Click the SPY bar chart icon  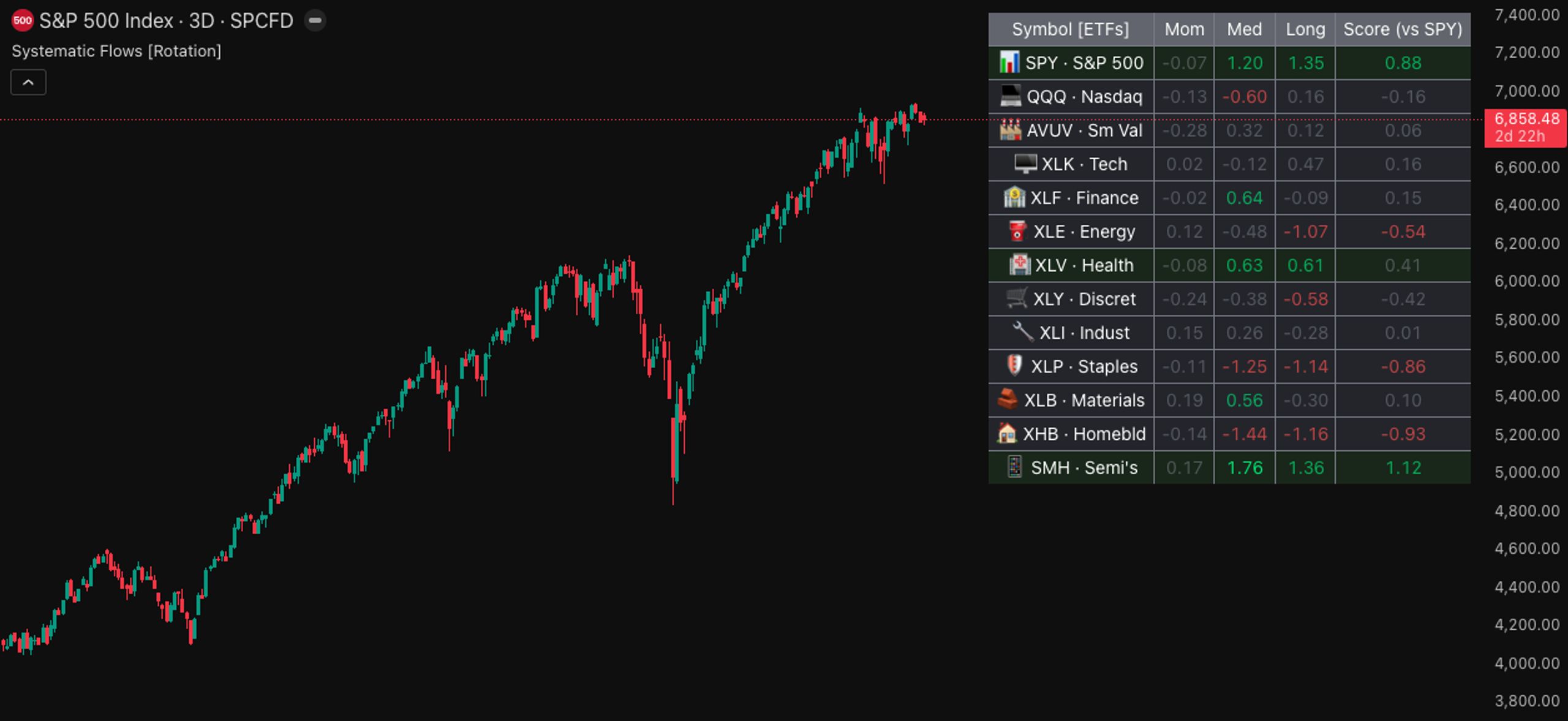coord(1009,62)
